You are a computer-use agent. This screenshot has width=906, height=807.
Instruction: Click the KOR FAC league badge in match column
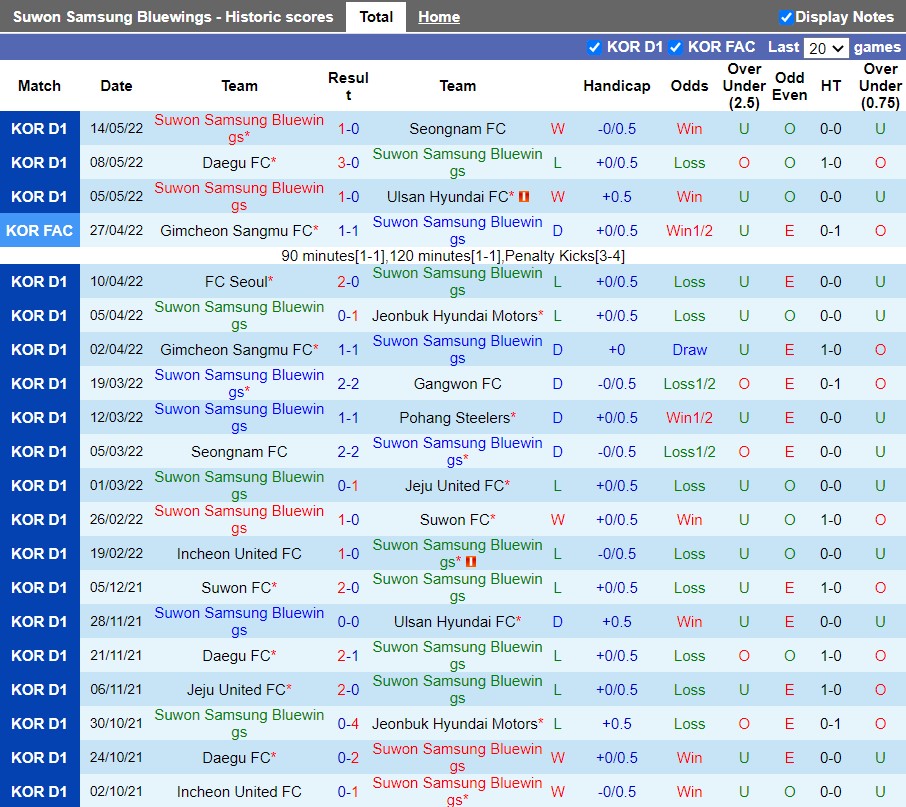click(39, 231)
